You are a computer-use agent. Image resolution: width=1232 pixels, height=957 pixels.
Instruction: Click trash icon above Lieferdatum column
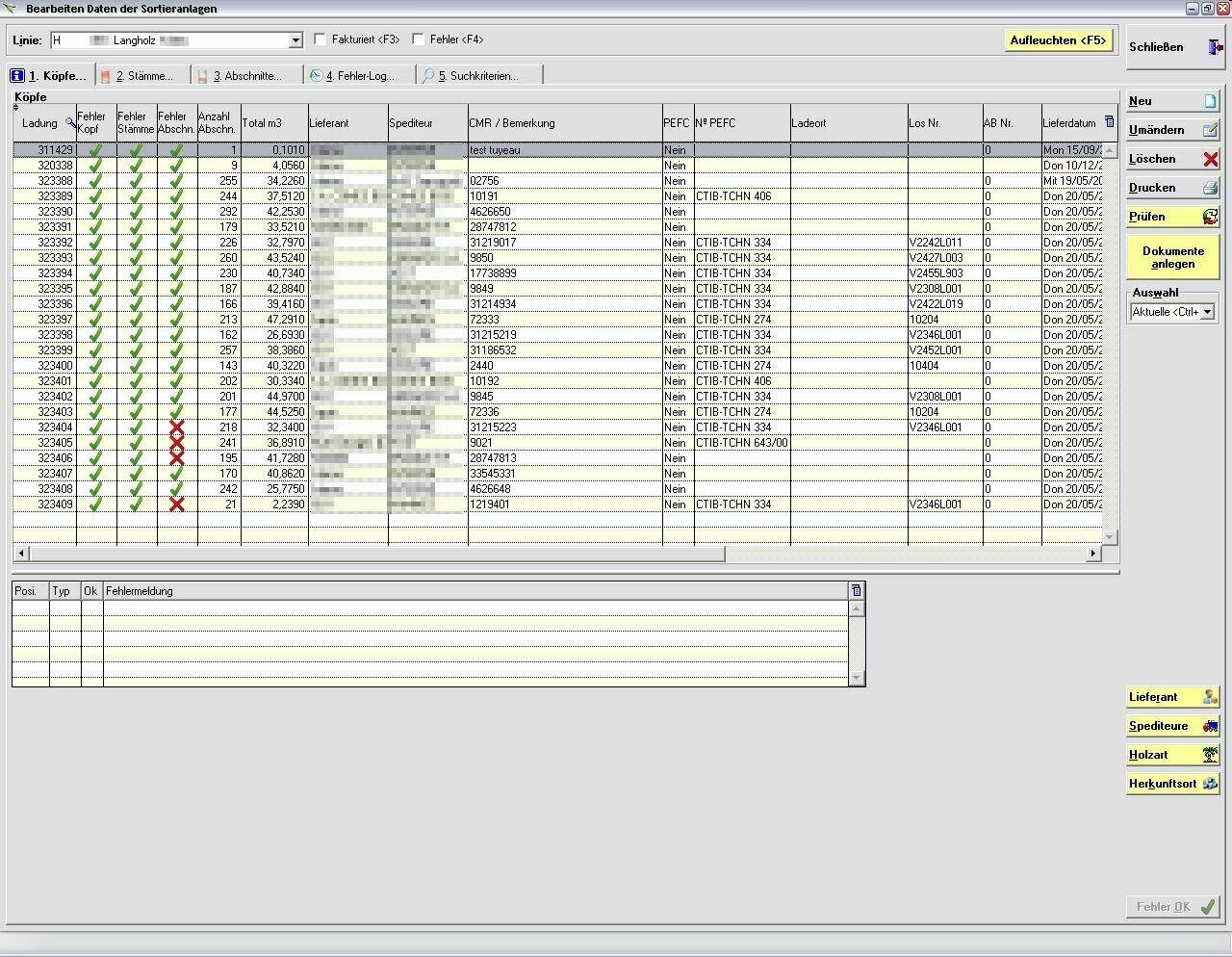(1109, 122)
